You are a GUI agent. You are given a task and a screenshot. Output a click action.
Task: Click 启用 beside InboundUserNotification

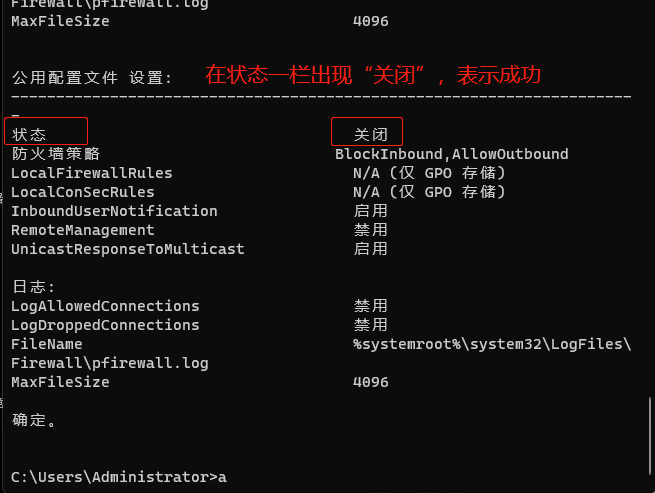[370, 211]
